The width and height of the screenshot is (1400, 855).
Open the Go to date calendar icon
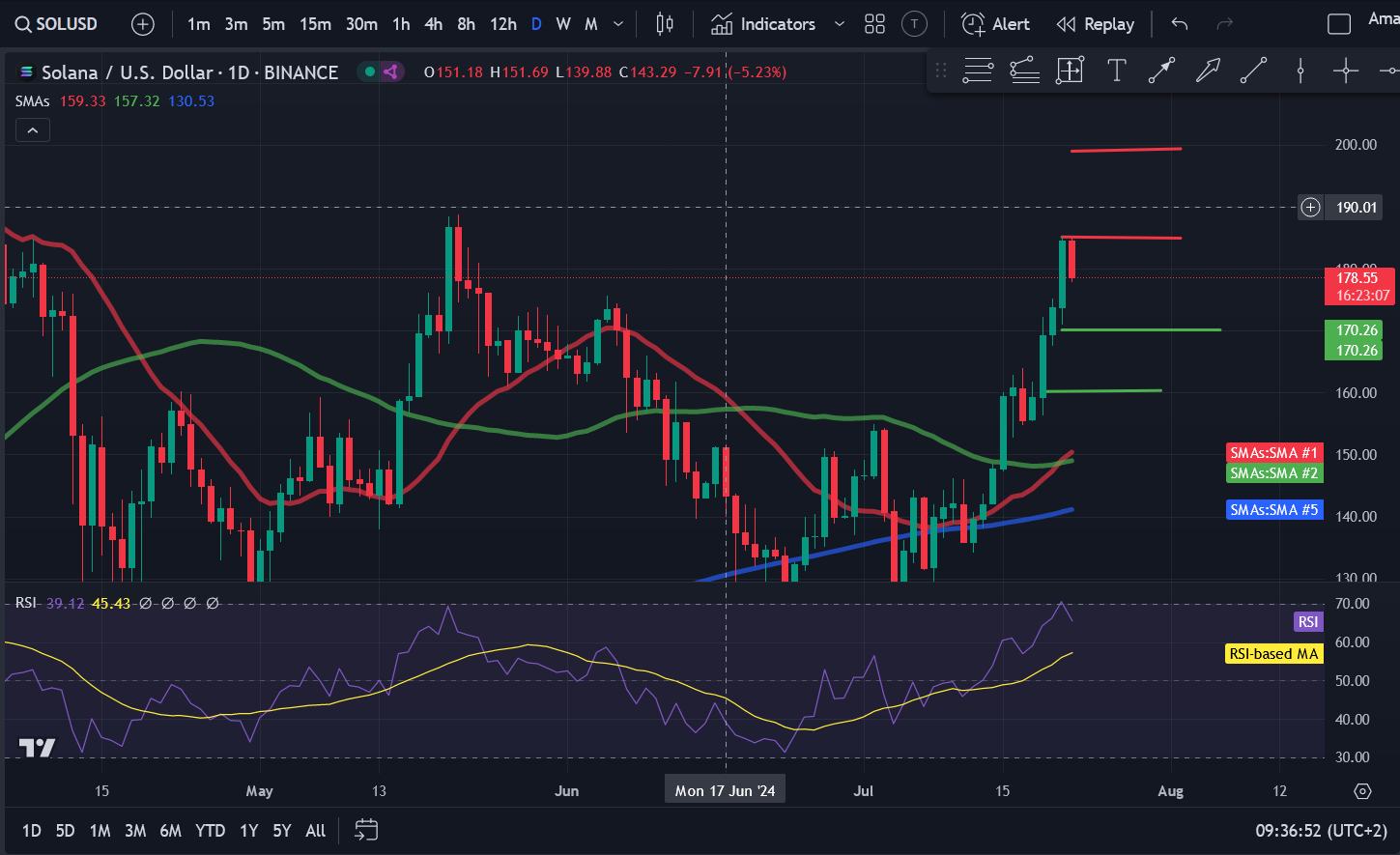(366, 830)
